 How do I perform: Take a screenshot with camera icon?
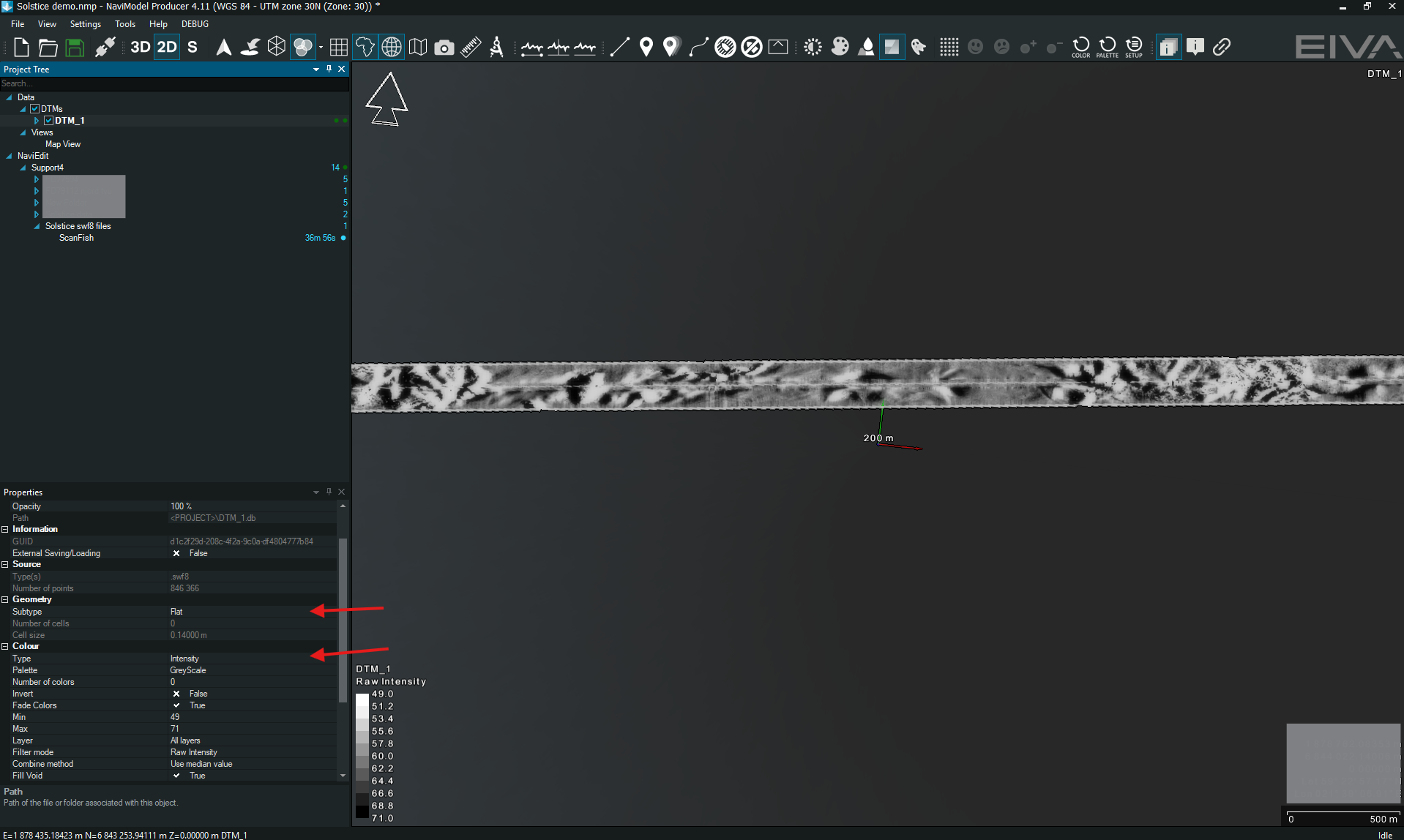click(444, 48)
